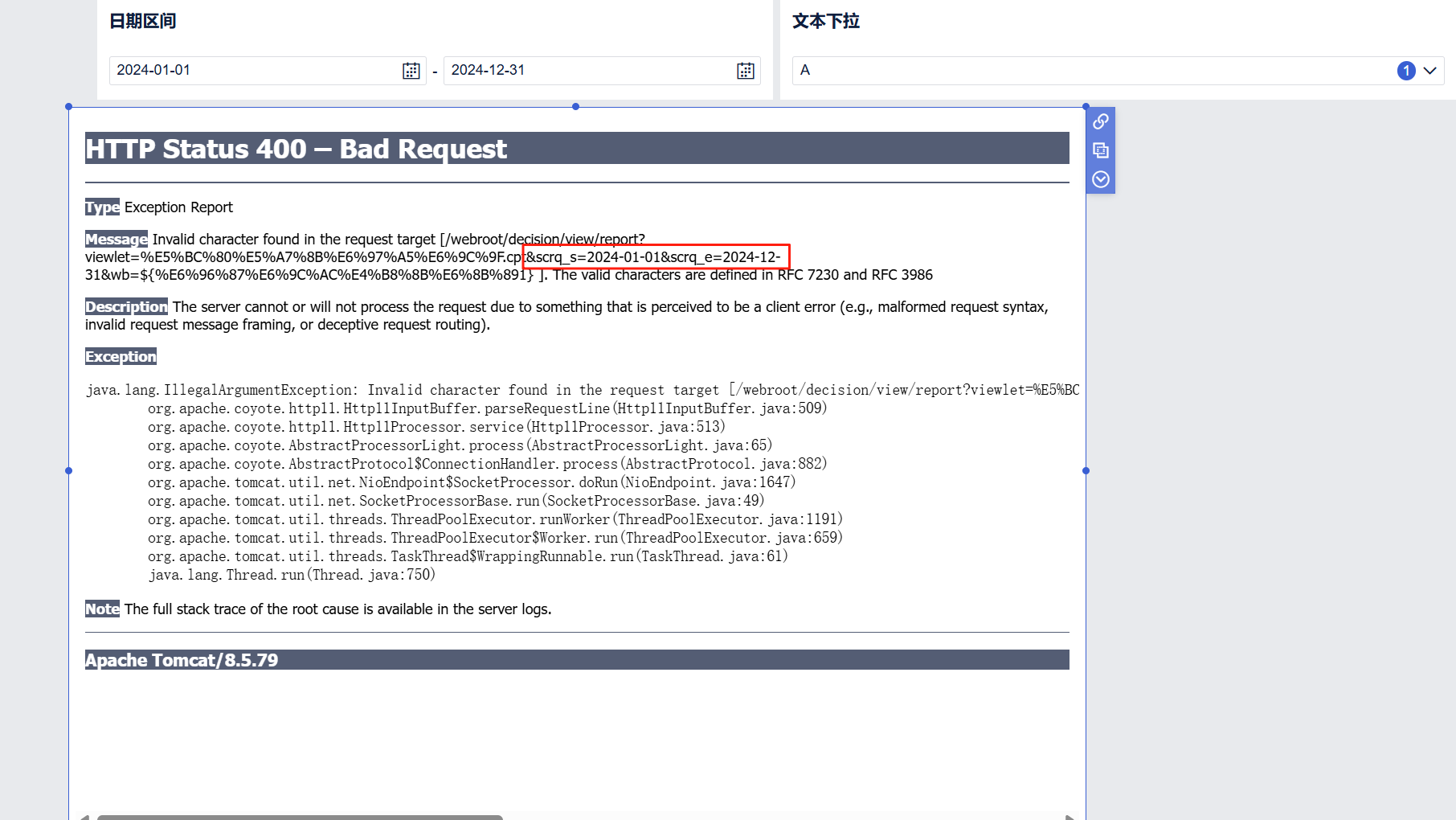Click the Exception label in error page

pos(121,357)
